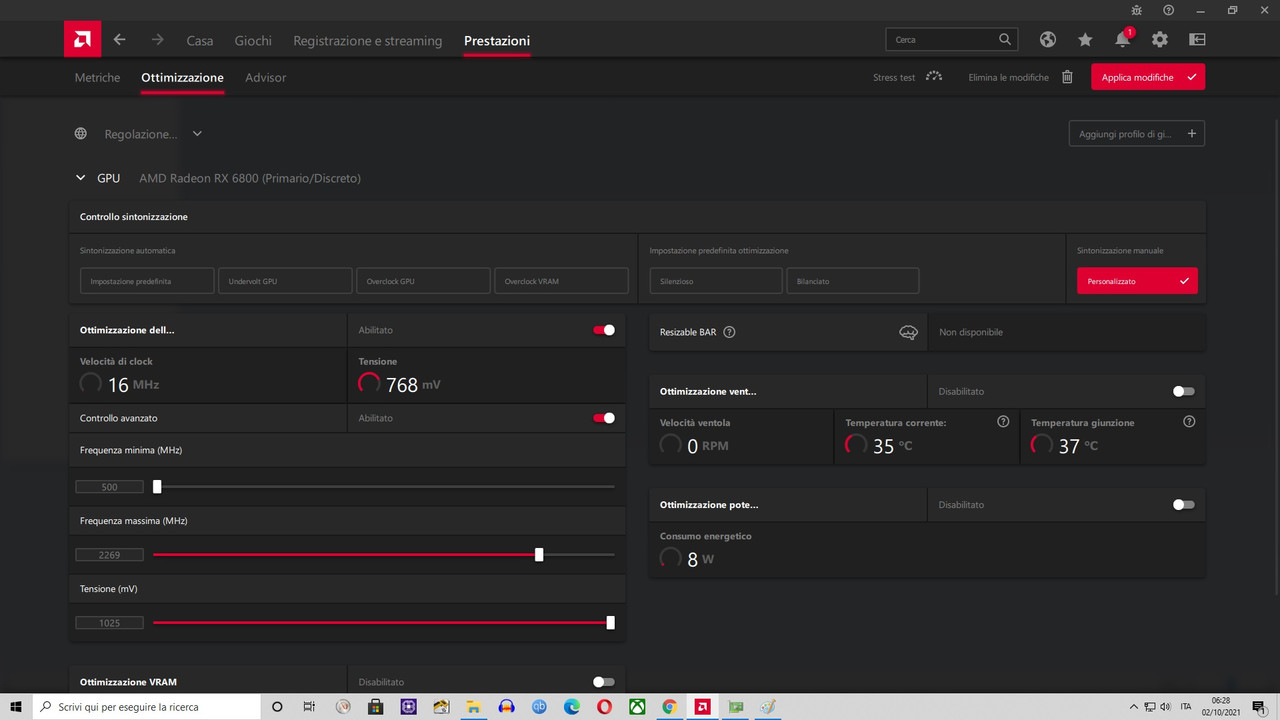
Task: Select the Prestazioni tab
Action: tap(497, 41)
